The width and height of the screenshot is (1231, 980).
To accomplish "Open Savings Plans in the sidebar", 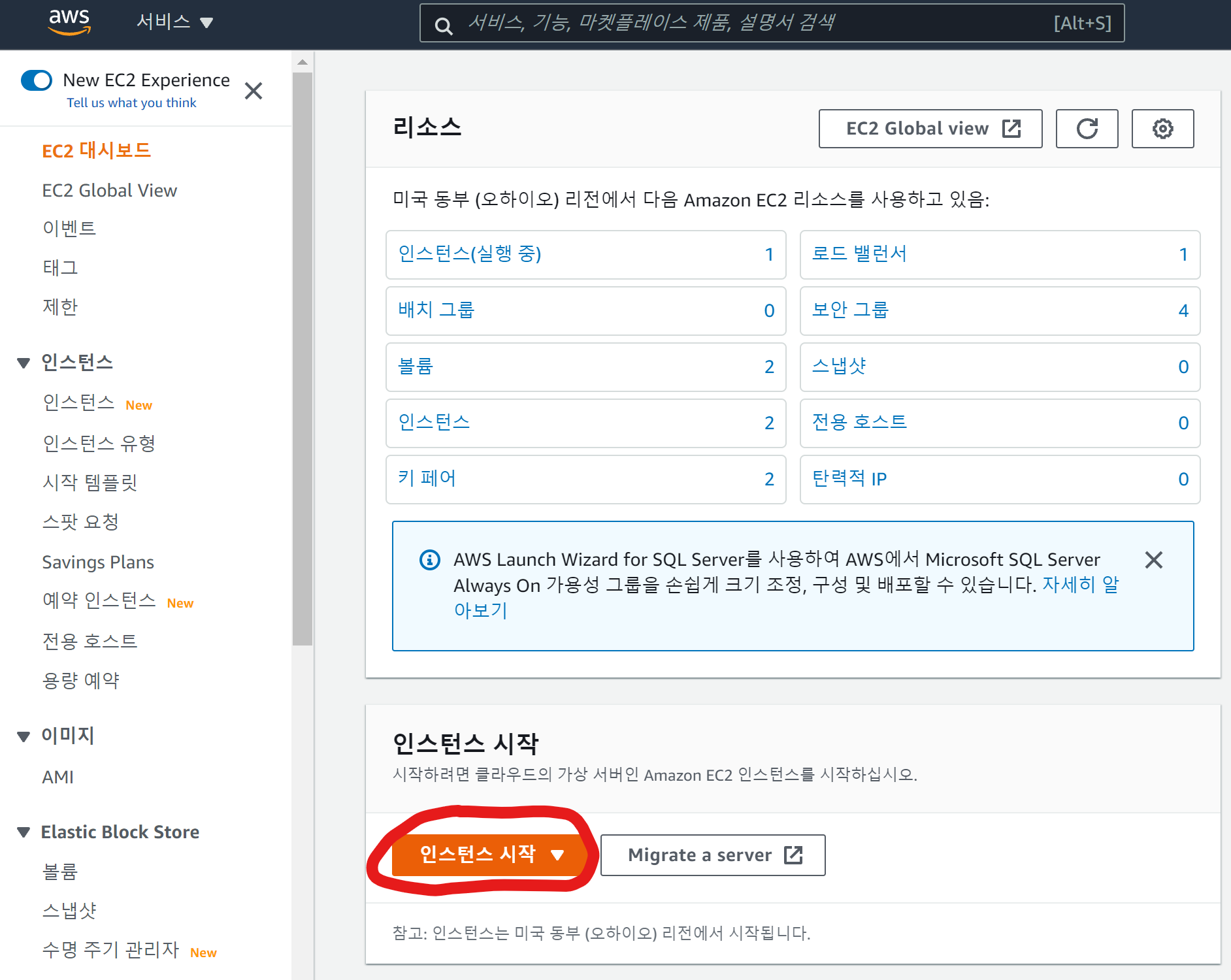I will tap(98, 562).
